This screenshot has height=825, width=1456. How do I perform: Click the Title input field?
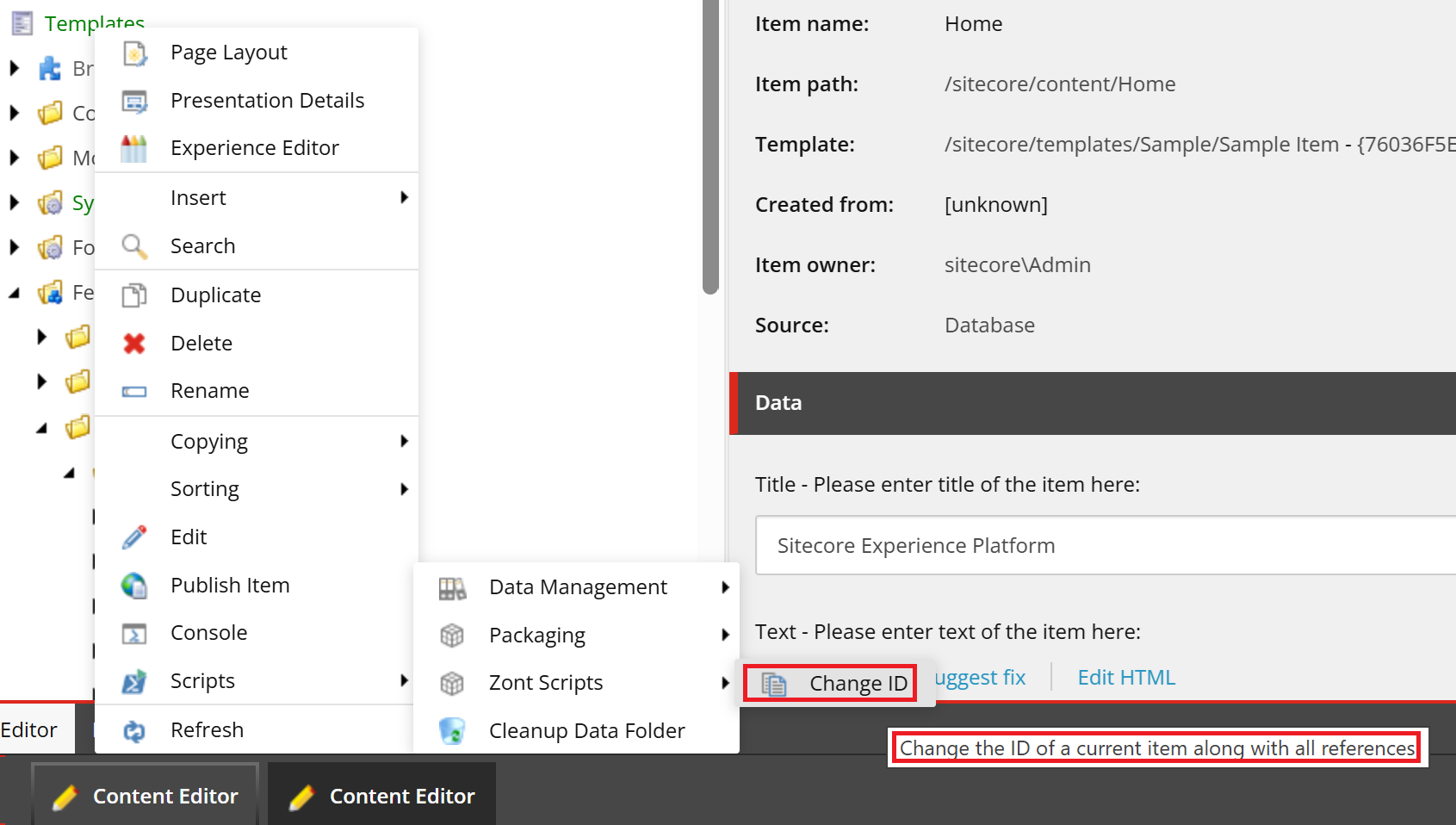tap(1106, 546)
